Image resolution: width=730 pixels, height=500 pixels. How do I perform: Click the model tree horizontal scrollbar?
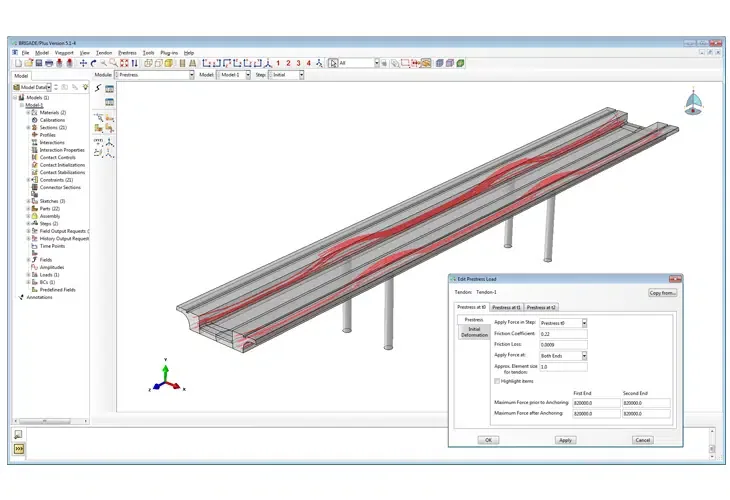pyautogui.click(x=51, y=421)
